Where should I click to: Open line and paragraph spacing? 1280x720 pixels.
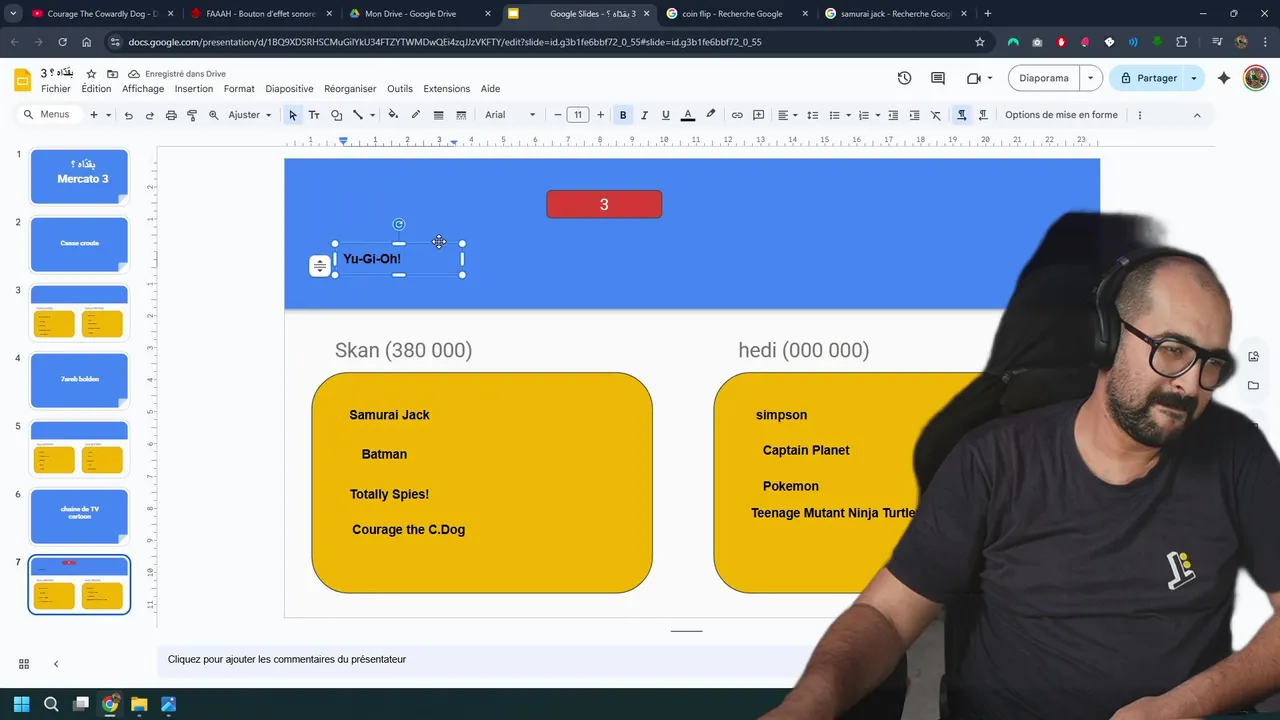(x=812, y=115)
